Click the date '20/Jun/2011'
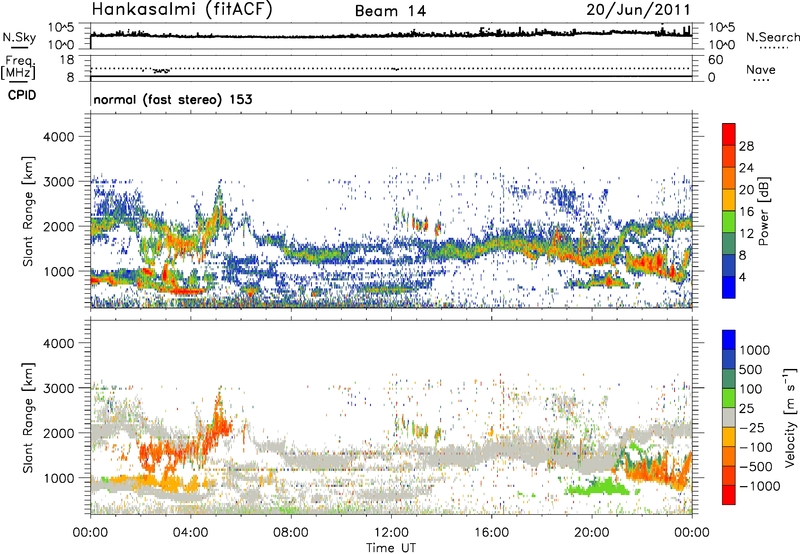The width and height of the screenshot is (800, 554). 638,10
